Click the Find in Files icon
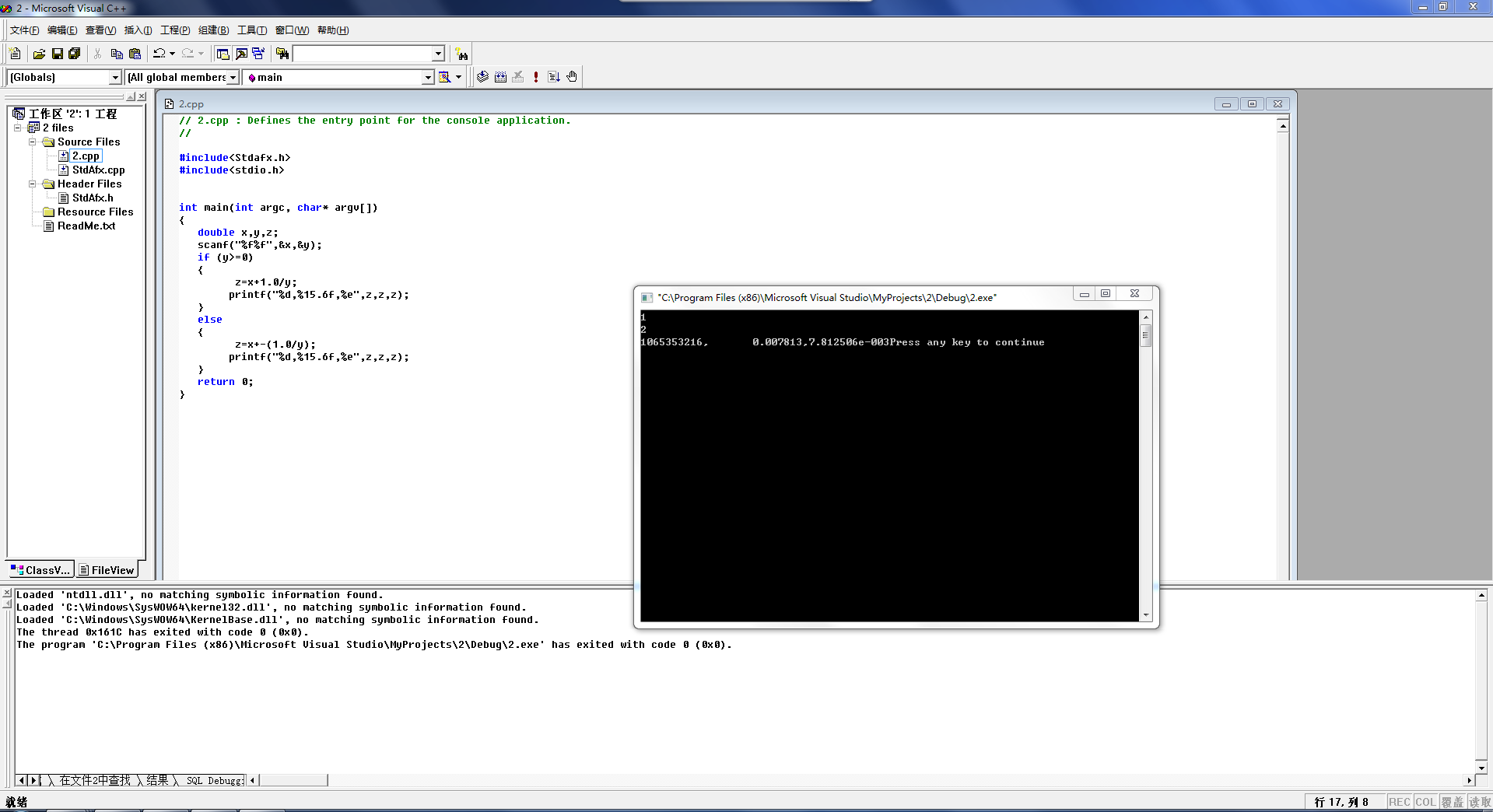The image size is (1493, 812). coord(282,54)
